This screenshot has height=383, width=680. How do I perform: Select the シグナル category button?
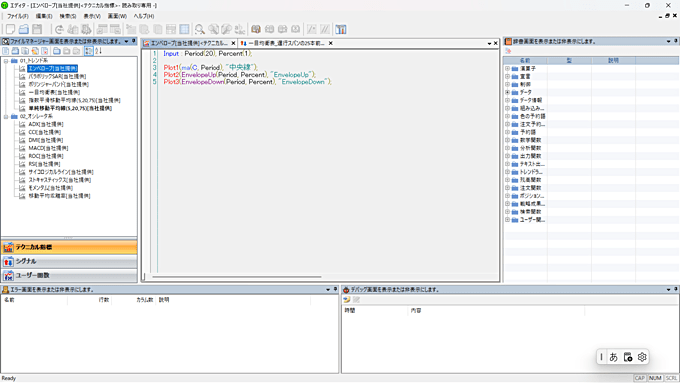tap(69, 261)
